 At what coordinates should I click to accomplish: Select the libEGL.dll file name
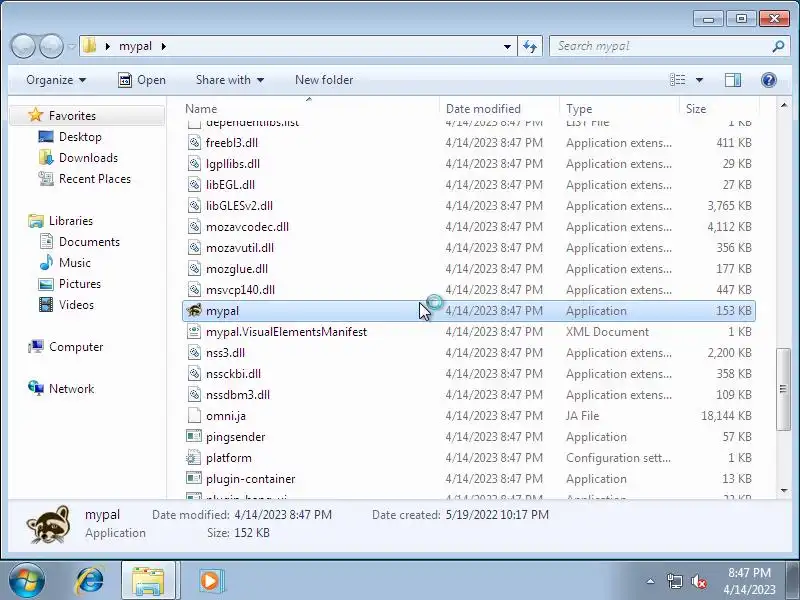pos(230,184)
